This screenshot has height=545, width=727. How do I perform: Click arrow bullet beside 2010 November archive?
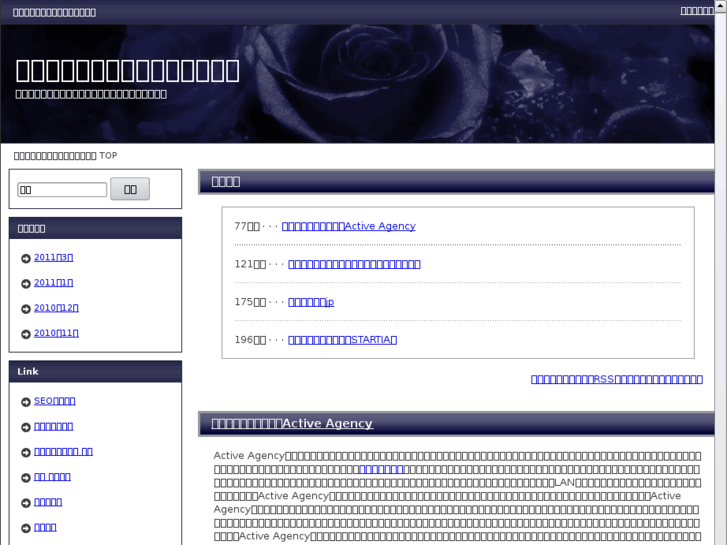click(x=26, y=334)
